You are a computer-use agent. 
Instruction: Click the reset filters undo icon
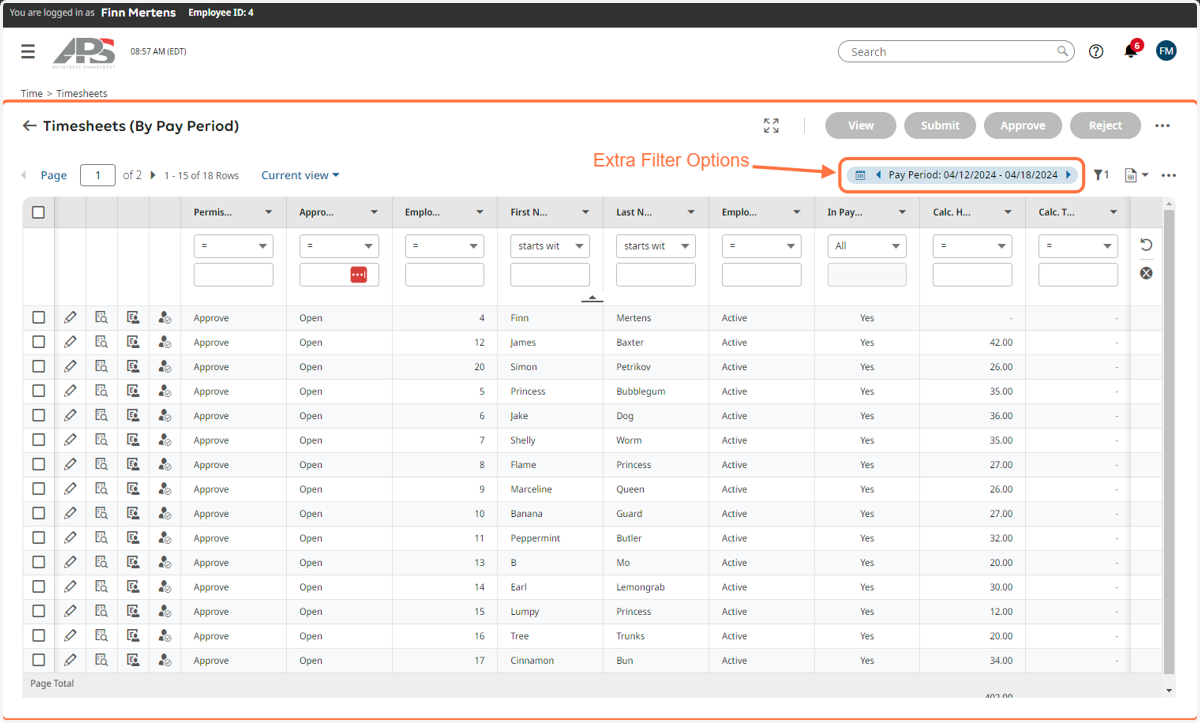tap(1146, 245)
